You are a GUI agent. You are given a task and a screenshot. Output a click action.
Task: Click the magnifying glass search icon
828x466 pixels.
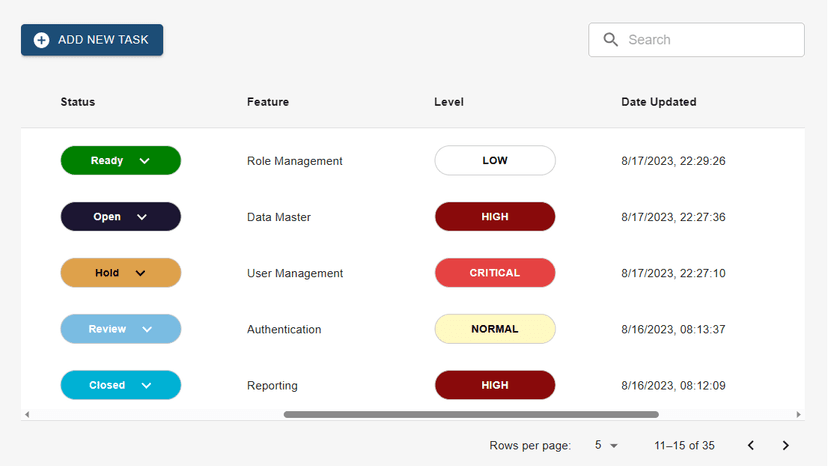(x=610, y=40)
